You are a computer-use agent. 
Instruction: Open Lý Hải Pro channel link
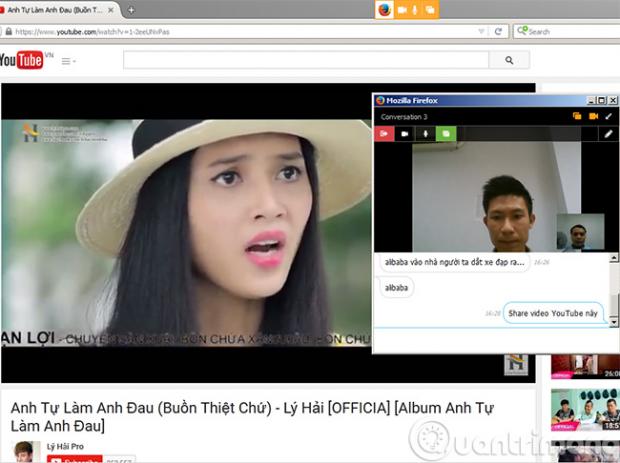(65, 446)
